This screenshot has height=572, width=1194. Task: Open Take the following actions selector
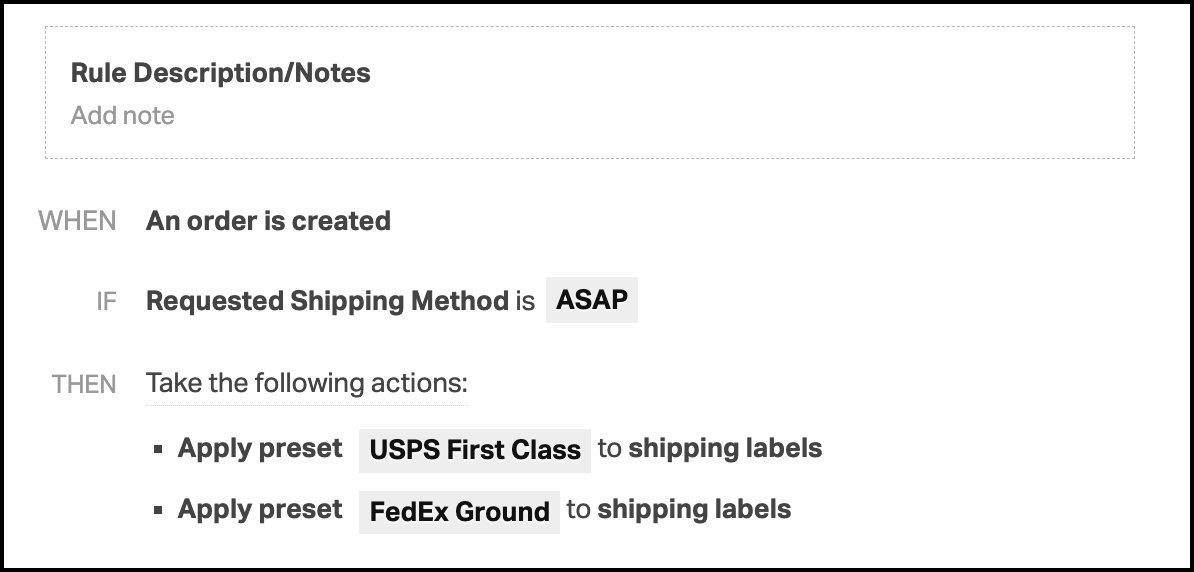pos(306,383)
